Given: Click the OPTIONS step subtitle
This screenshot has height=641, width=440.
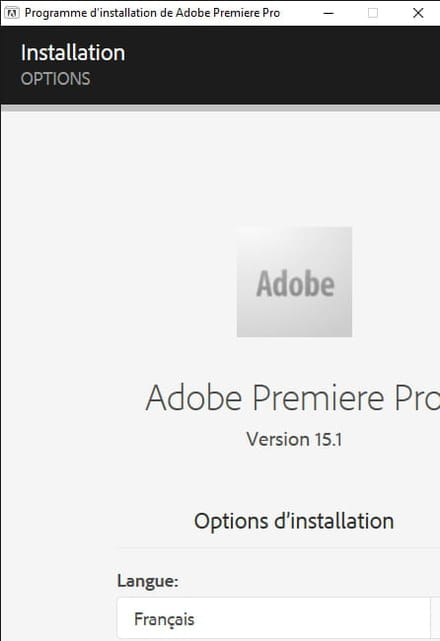Looking at the screenshot, I should tap(55, 79).
